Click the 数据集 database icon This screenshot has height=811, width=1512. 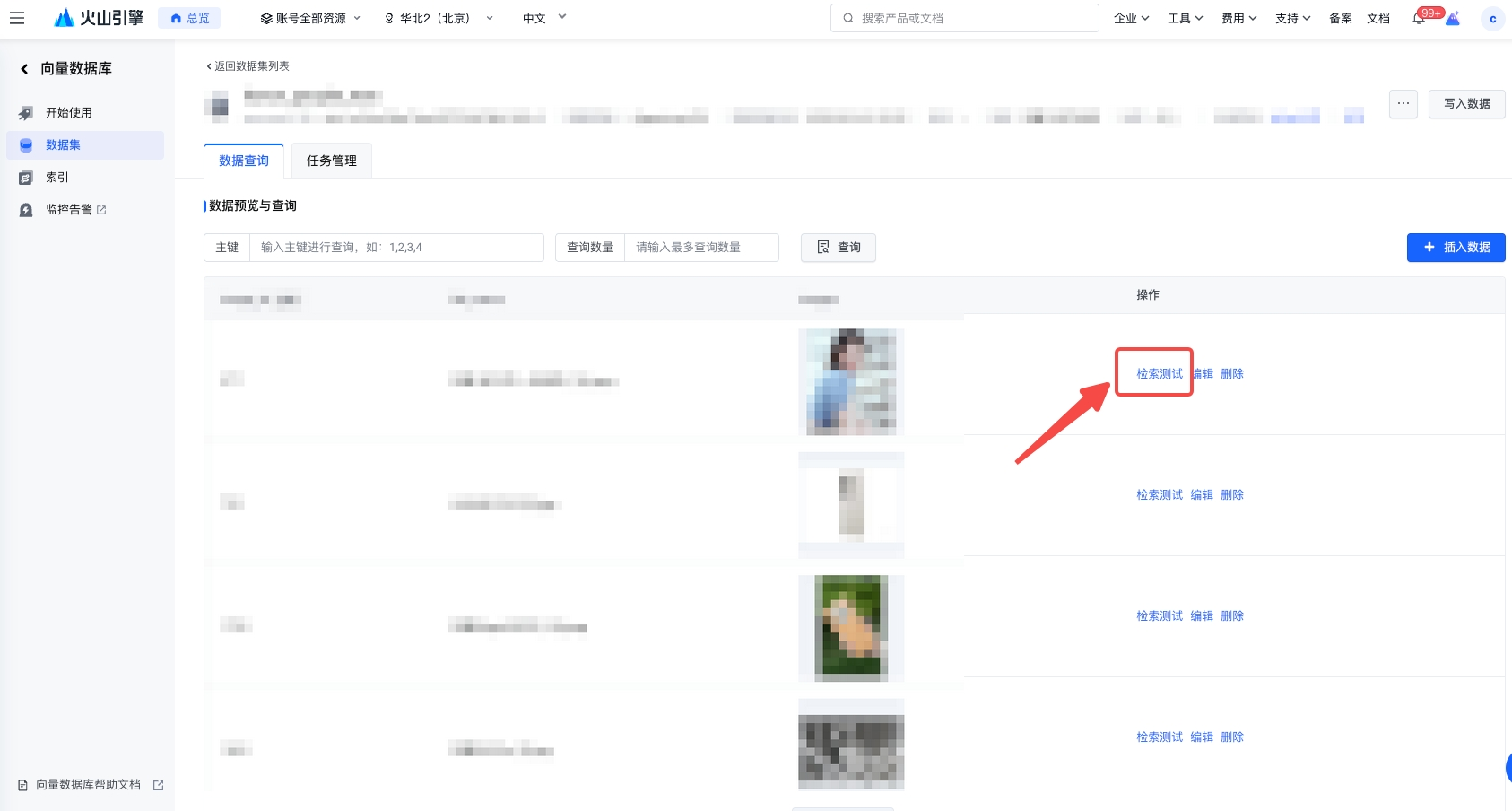pos(26,145)
